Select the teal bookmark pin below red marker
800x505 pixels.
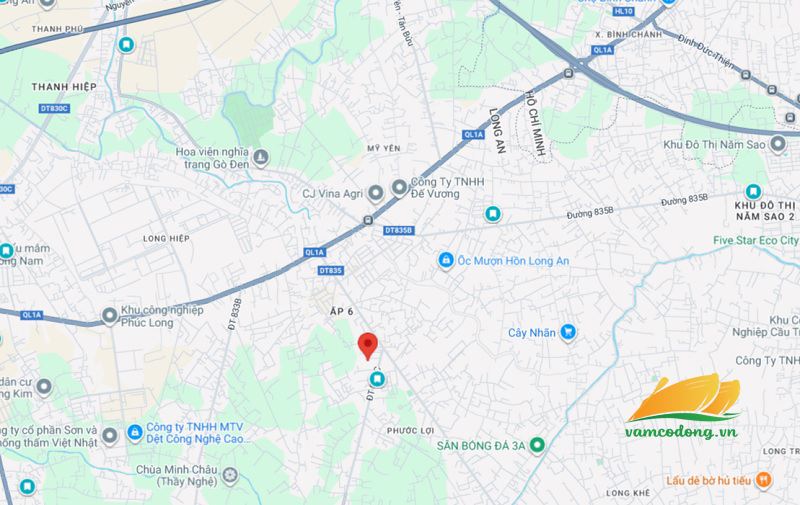(377, 379)
